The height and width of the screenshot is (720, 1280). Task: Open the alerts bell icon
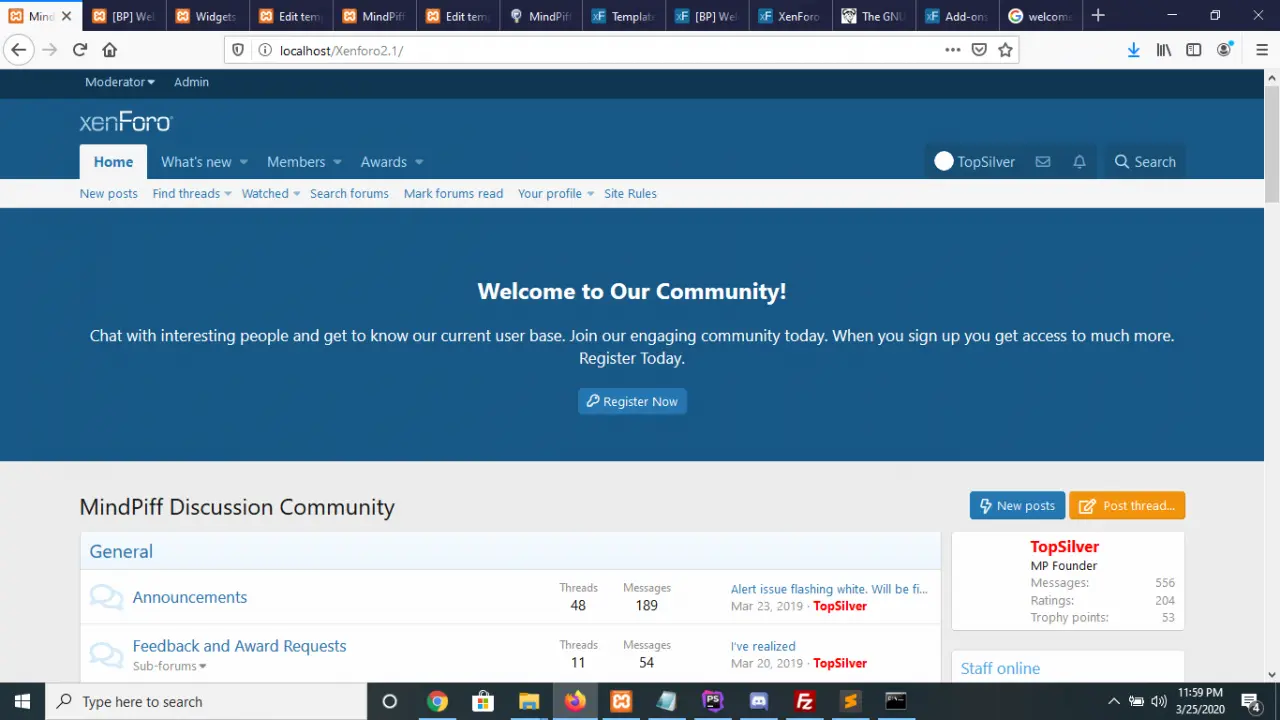point(1079,162)
